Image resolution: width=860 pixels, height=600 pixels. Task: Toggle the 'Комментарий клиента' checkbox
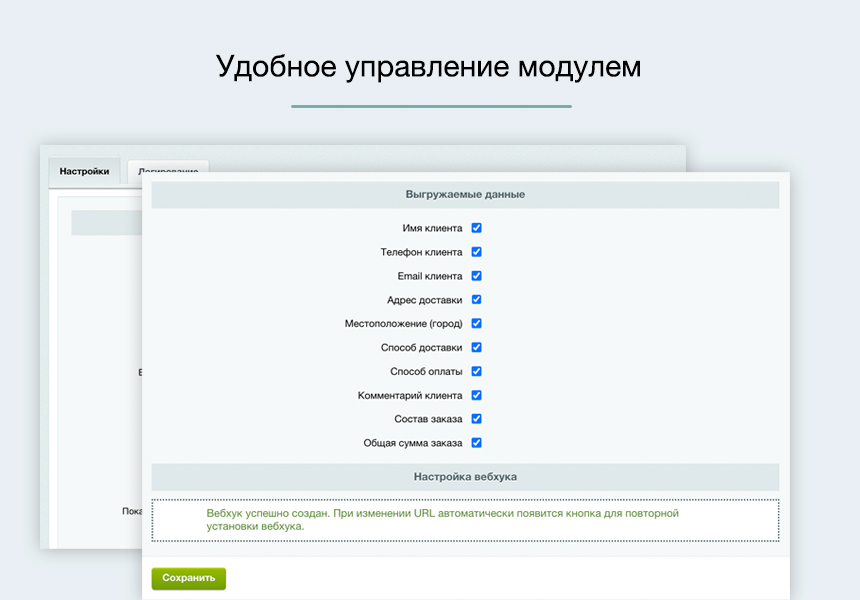(x=477, y=394)
